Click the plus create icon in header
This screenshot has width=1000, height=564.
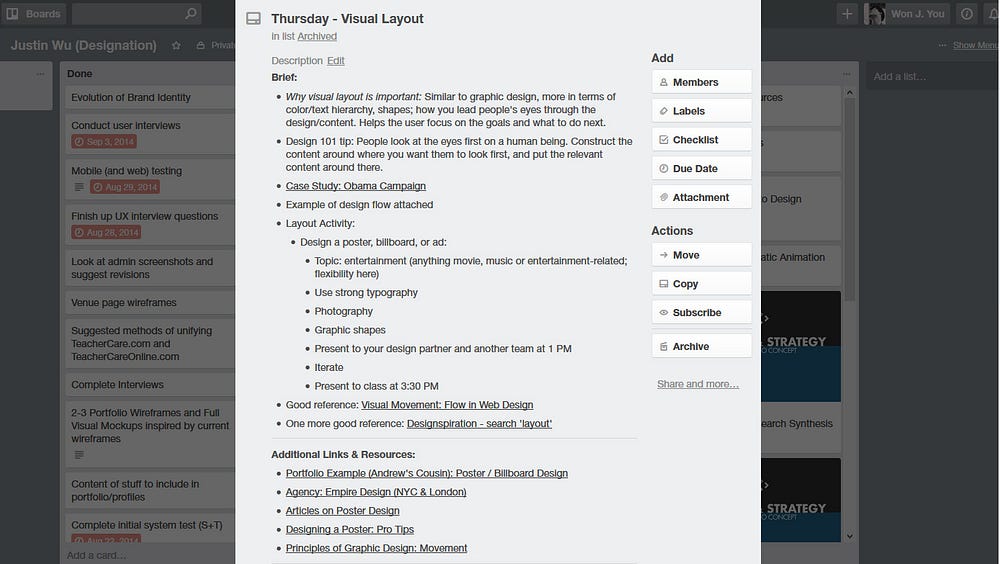click(x=847, y=13)
